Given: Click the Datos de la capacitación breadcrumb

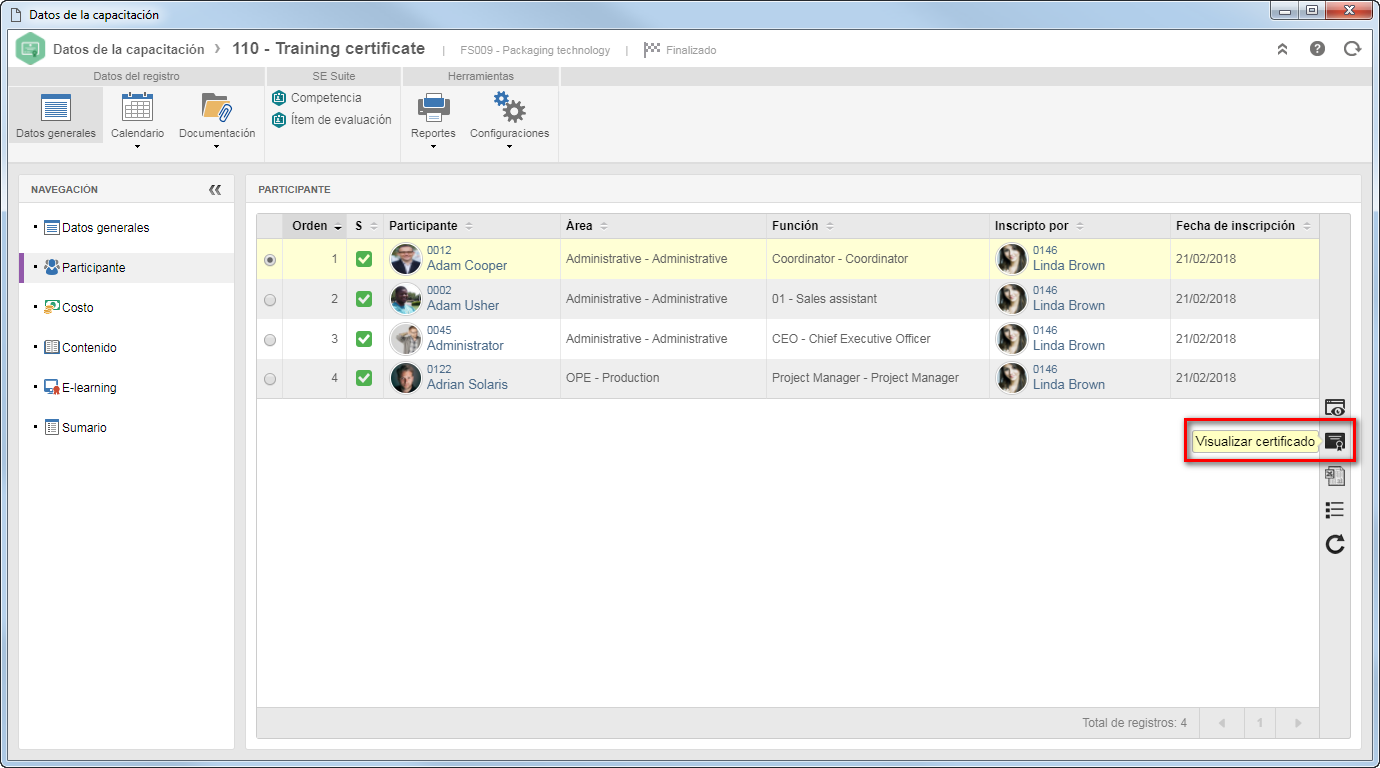Looking at the screenshot, I should (x=128, y=49).
